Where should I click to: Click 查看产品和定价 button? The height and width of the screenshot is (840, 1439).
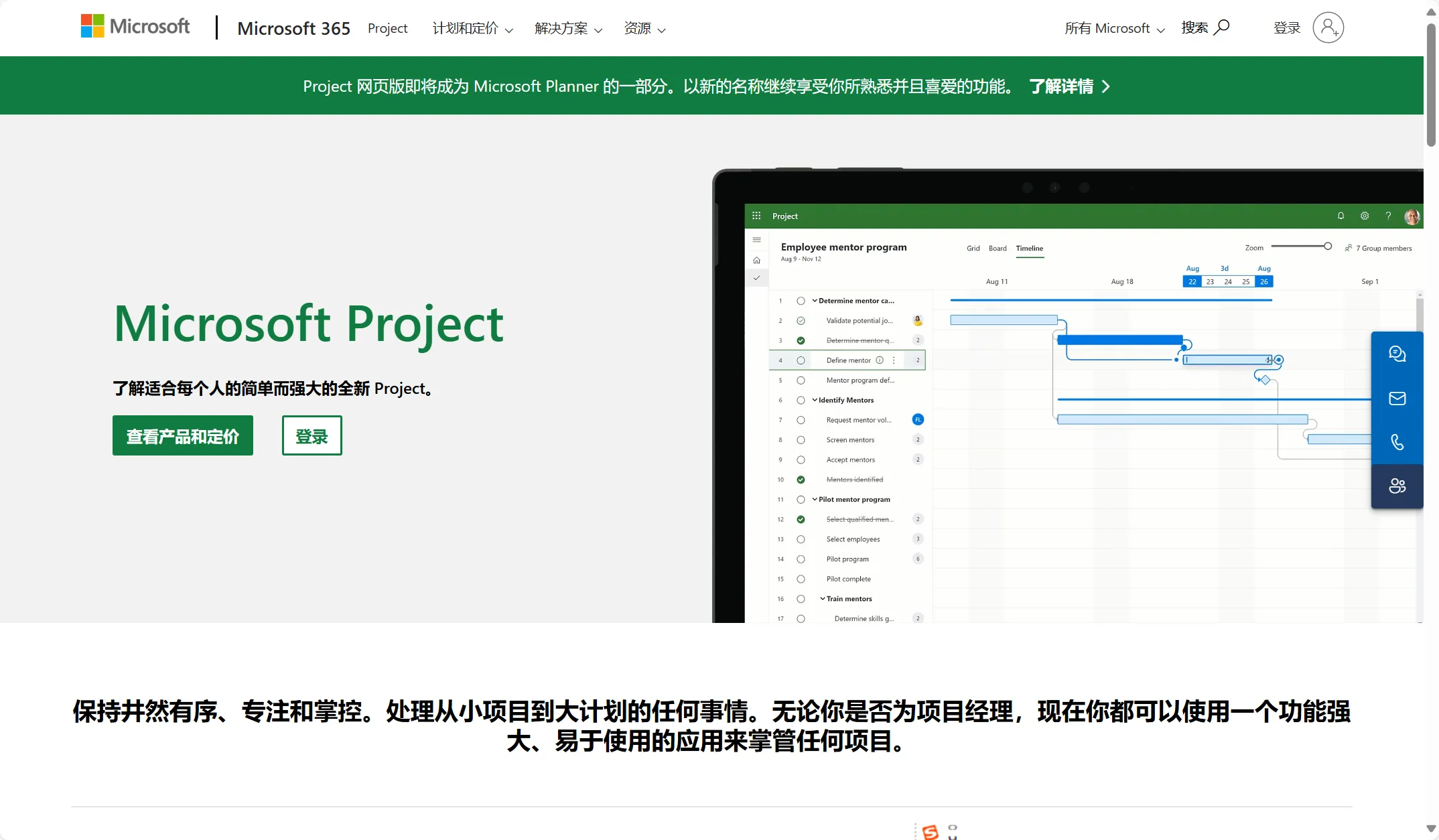(x=183, y=436)
